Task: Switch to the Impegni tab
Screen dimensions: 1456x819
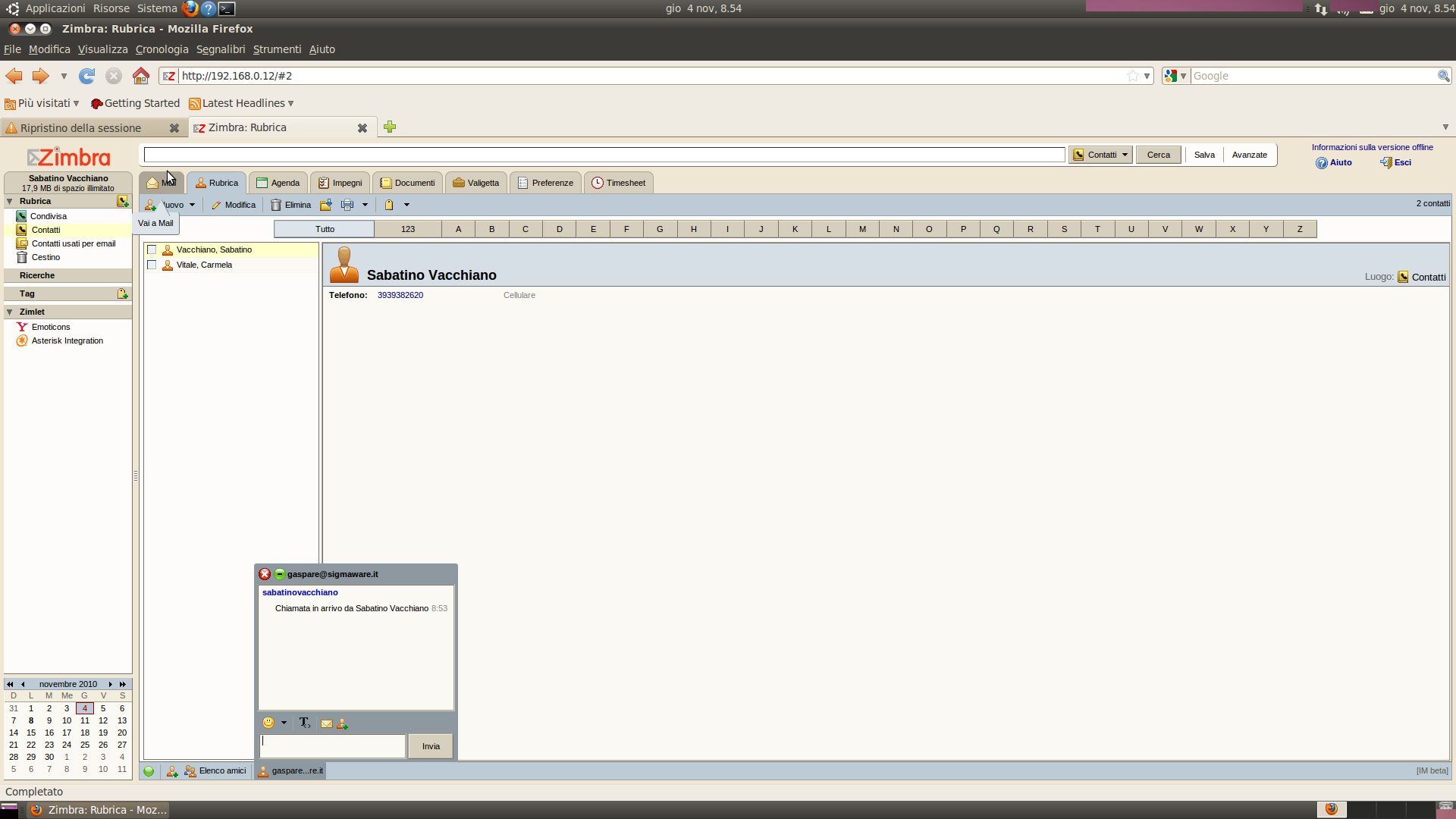Action: pos(340,183)
